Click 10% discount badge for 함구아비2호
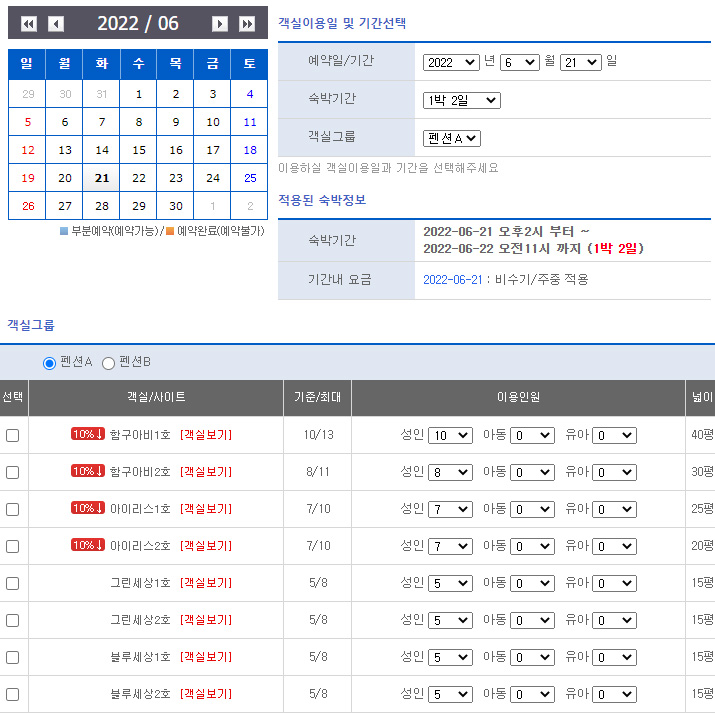The image size is (715, 718). [88, 471]
